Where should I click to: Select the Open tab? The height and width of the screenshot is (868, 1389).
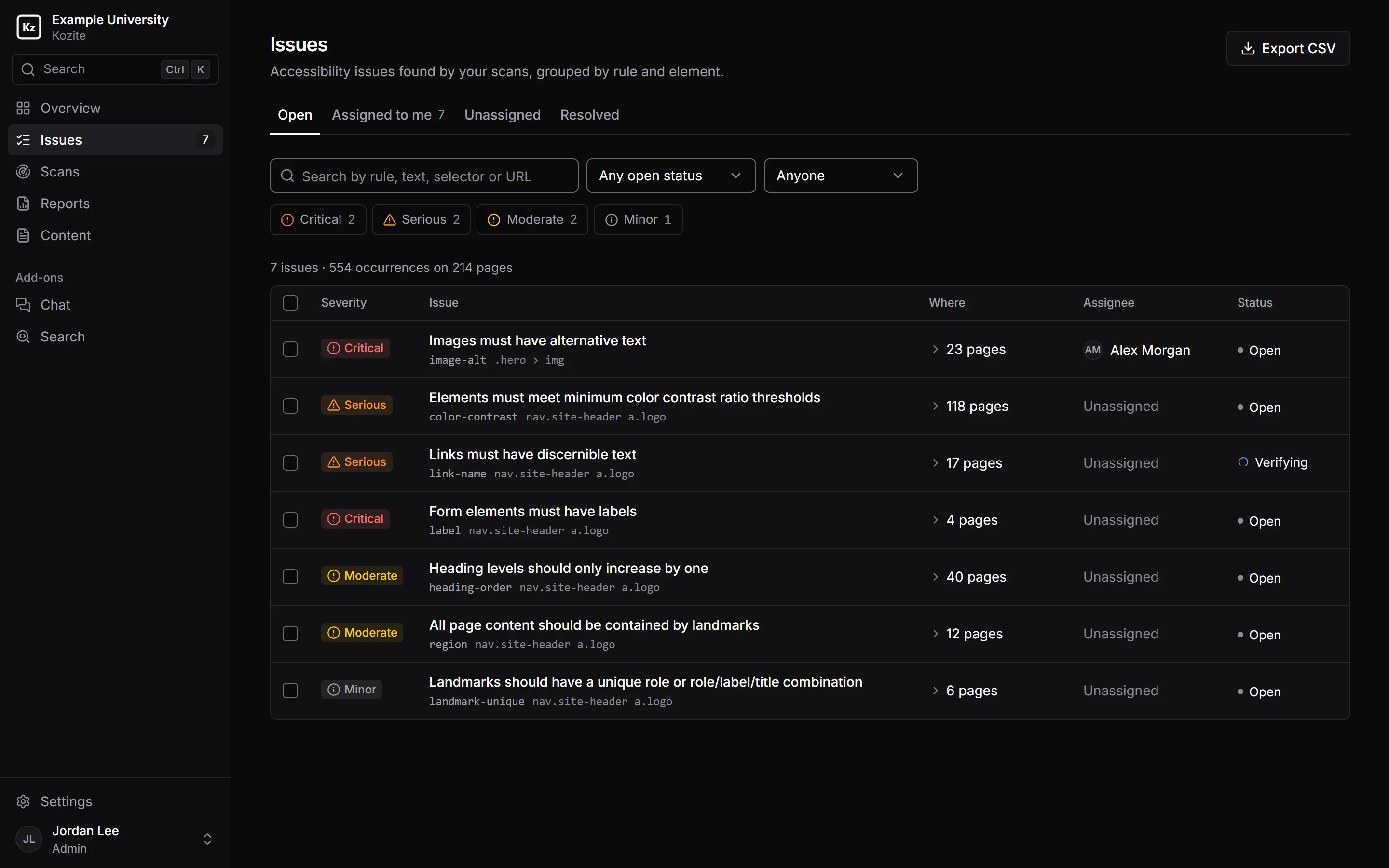(x=295, y=115)
